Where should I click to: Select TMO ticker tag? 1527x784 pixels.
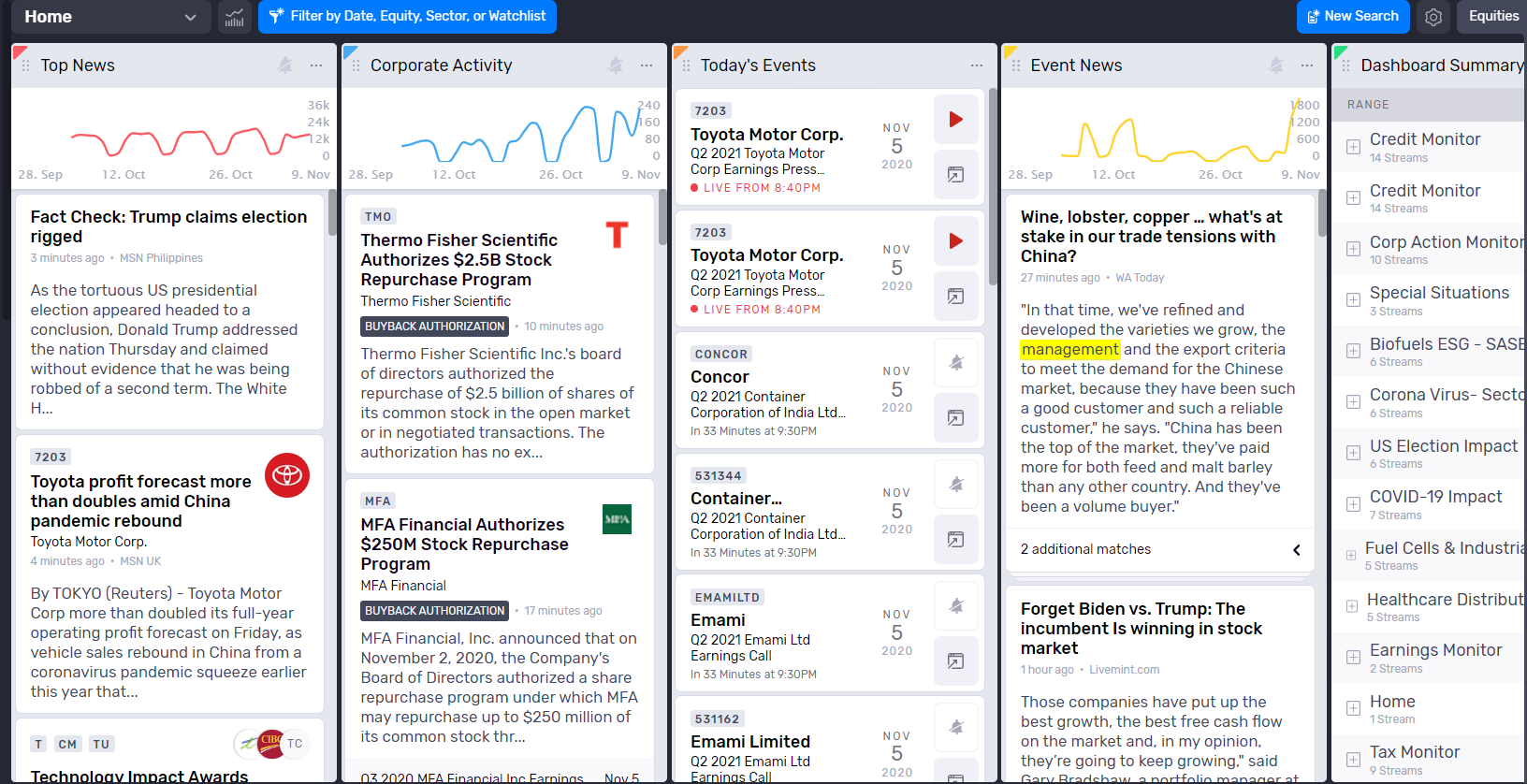pos(379,216)
